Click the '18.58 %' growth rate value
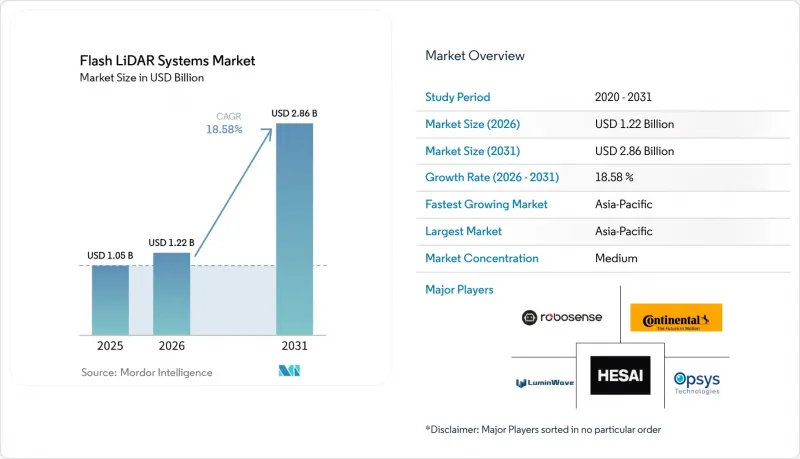The height and width of the screenshot is (459, 800). (614, 177)
